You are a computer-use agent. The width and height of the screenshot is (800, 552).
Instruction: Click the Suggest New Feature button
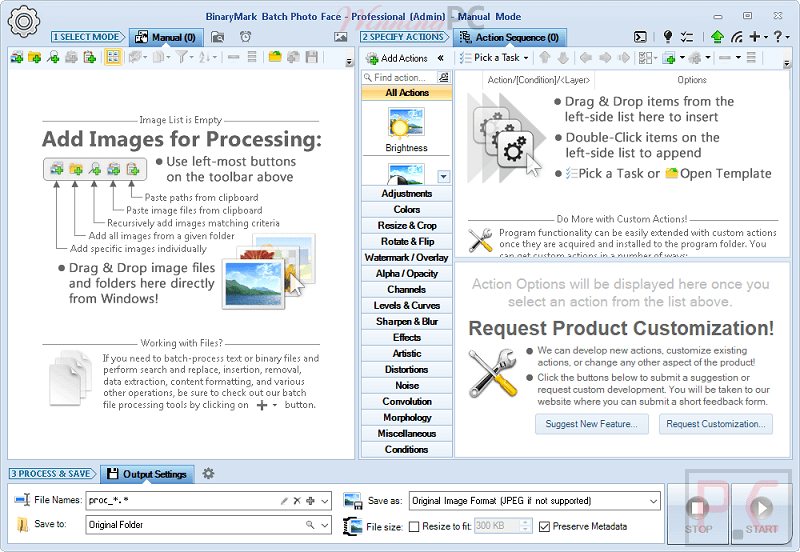[x=591, y=424]
